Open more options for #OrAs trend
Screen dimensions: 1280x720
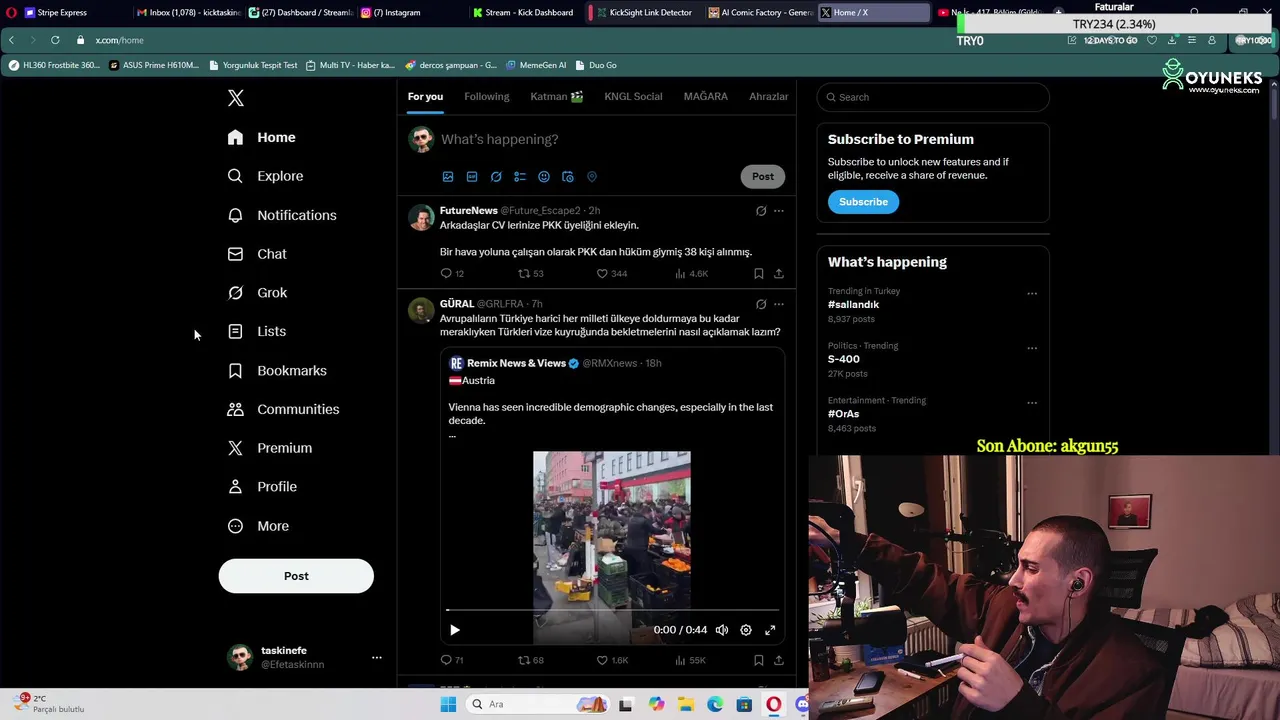[1032, 403]
